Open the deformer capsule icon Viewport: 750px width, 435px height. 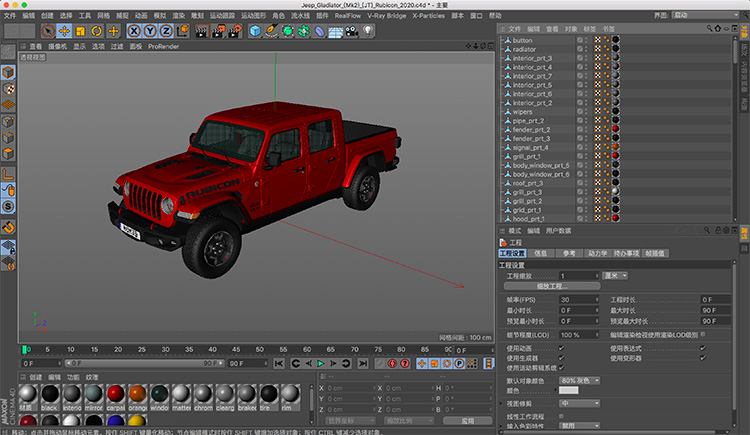(x=320, y=31)
